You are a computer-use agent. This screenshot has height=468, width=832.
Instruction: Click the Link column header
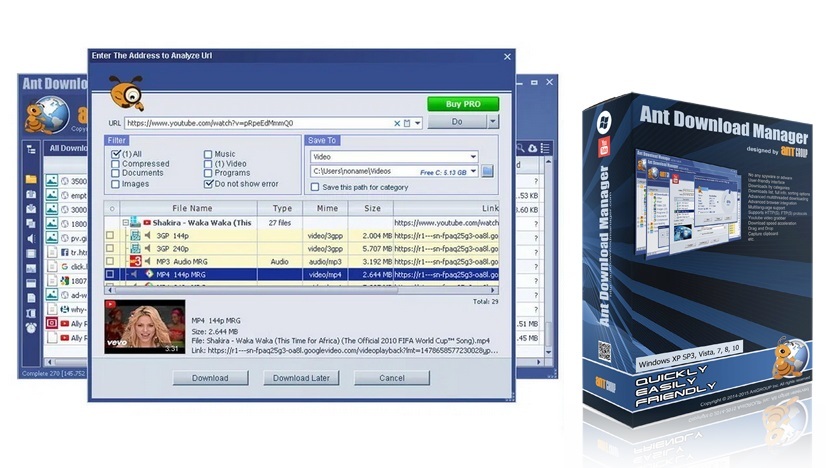[x=447, y=209]
